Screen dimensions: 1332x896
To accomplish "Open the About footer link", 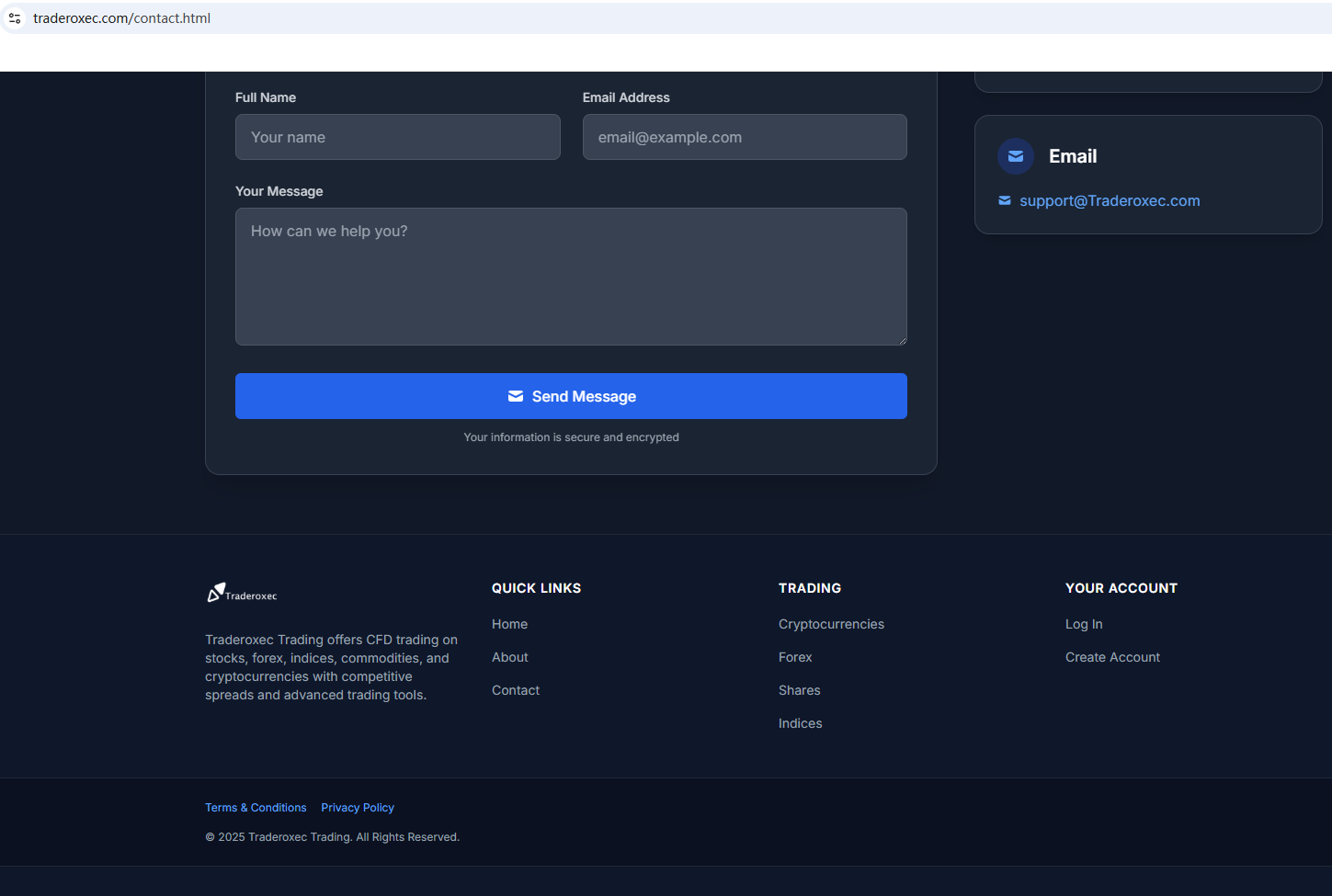I will tap(509, 657).
